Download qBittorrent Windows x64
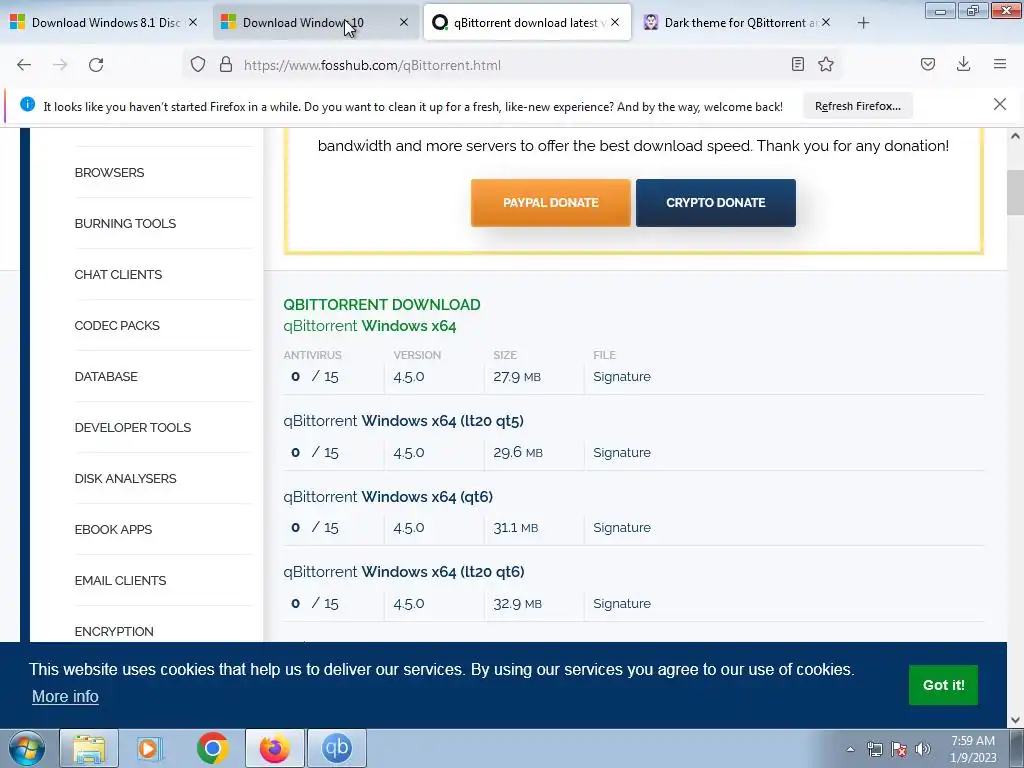Screen dimensions: 1024x768 point(370,326)
